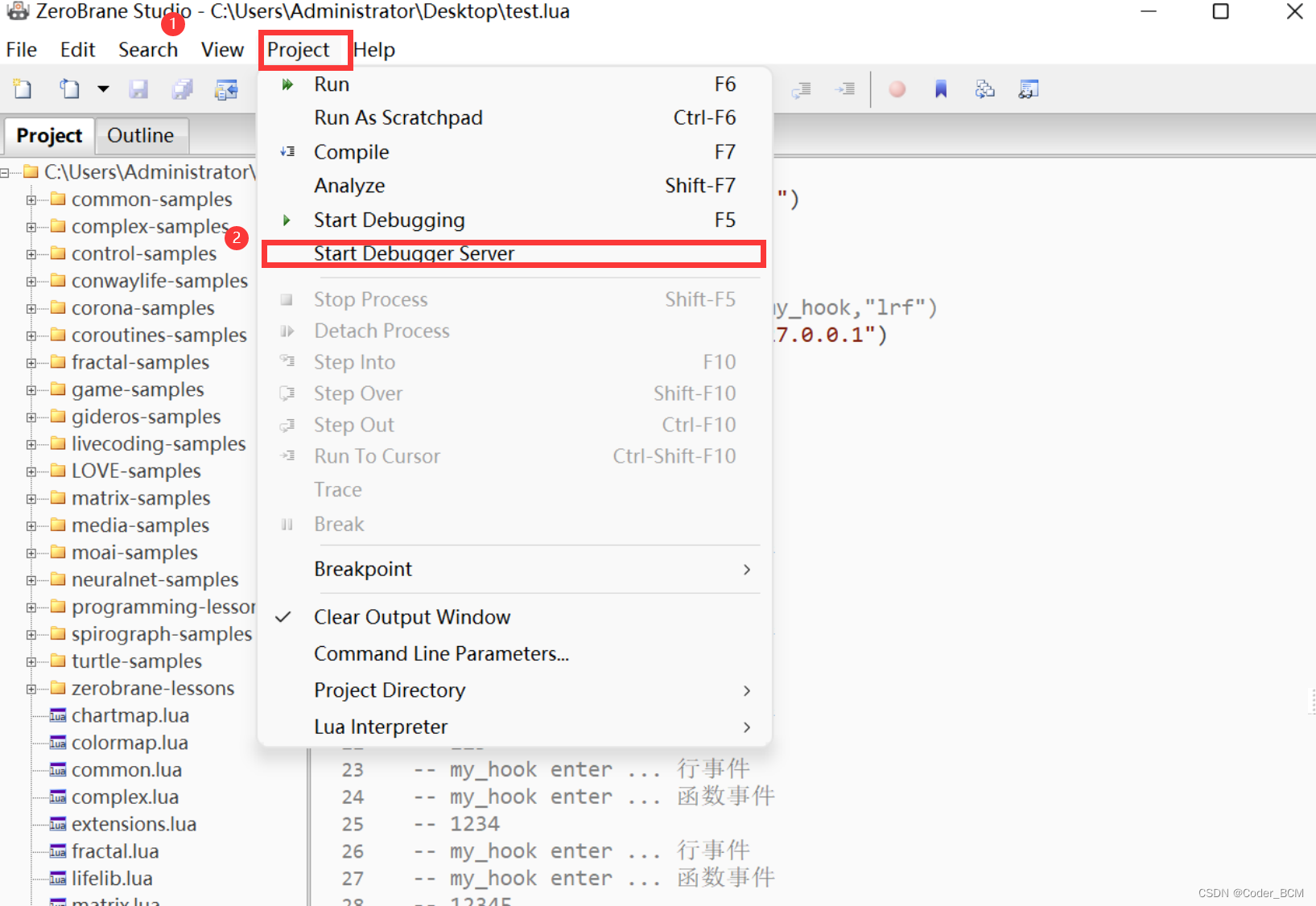Image resolution: width=1316 pixels, height=906 pixels.
Task: Click the green Run icon in menu
Action: click(287, 84)
